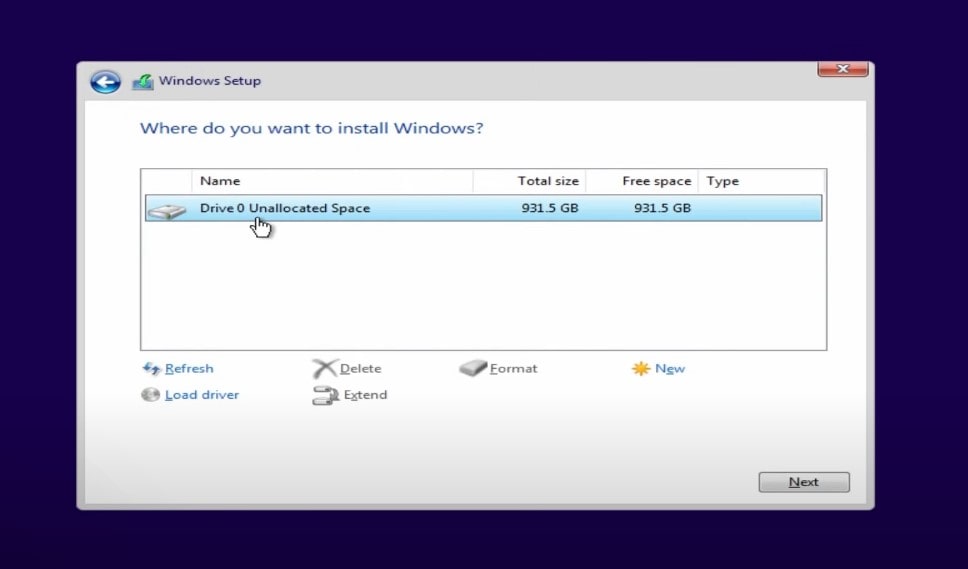The height and width of the screenshot is (569, 968).
Task: Open the Load driver link
Action: (x=202, y=395)
